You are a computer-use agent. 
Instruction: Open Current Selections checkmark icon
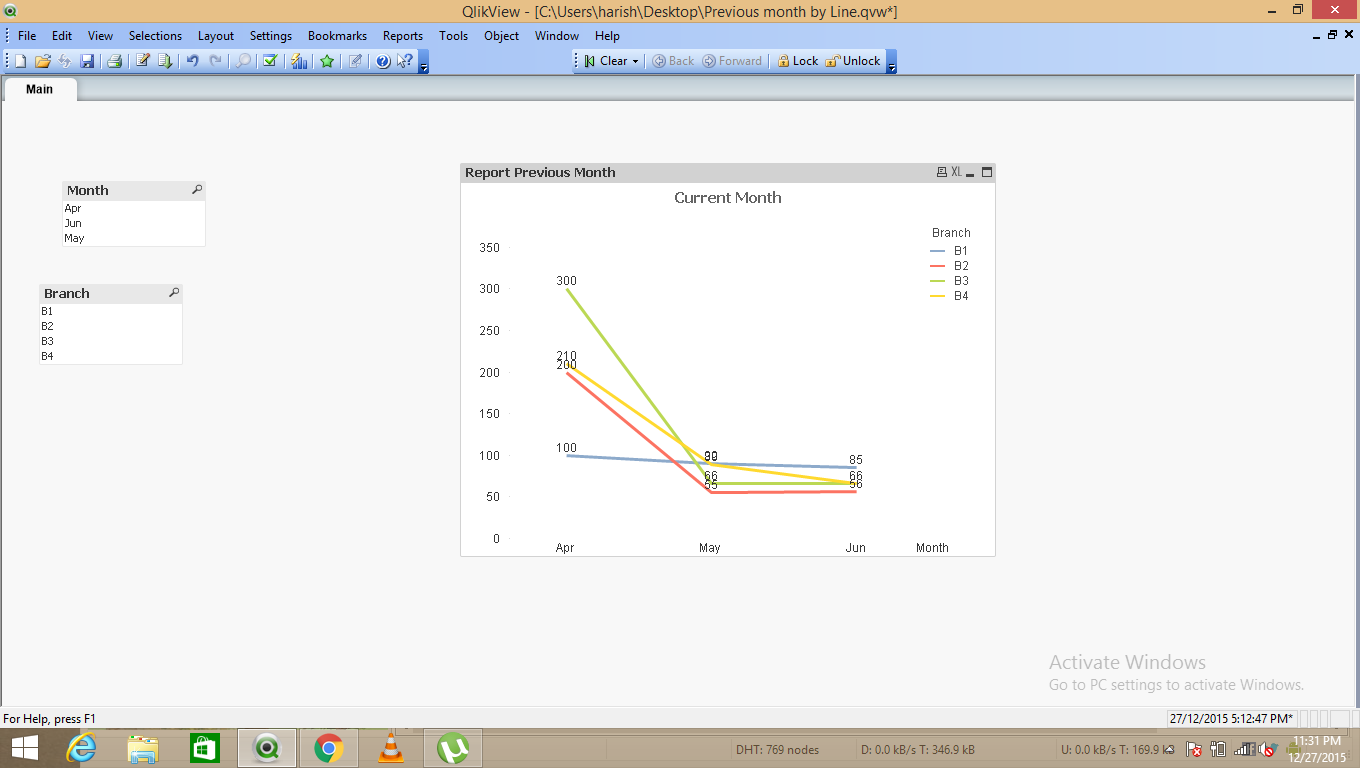270,61
